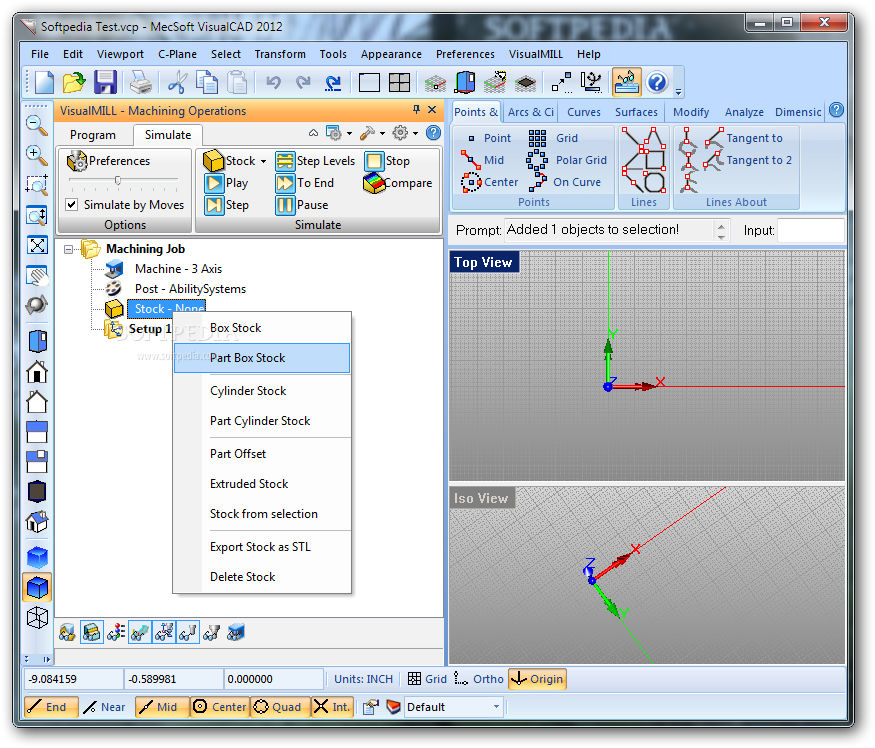The height and width of the screenshot is (748, 875).
Task: Click the To End simulation button
Action: pyautogui.click(x=304, y=183)
